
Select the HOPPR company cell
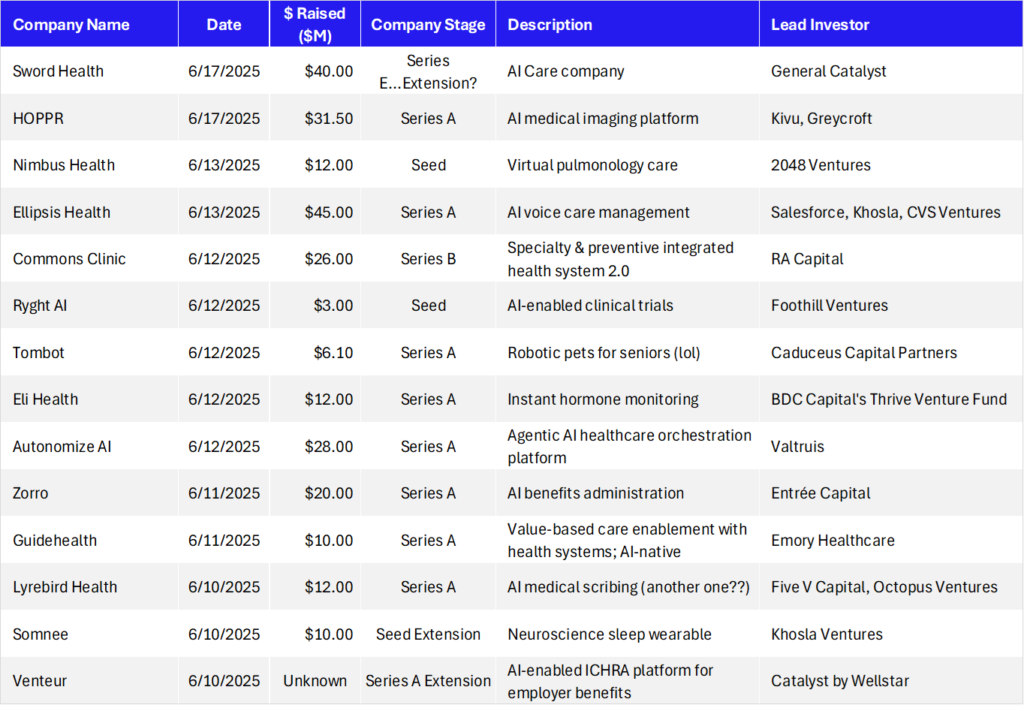[x=89, y=118]
